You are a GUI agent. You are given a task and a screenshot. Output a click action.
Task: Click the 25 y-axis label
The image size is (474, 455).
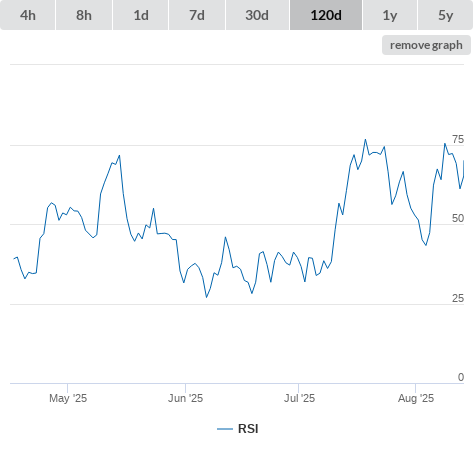click(x=458, y=298)
